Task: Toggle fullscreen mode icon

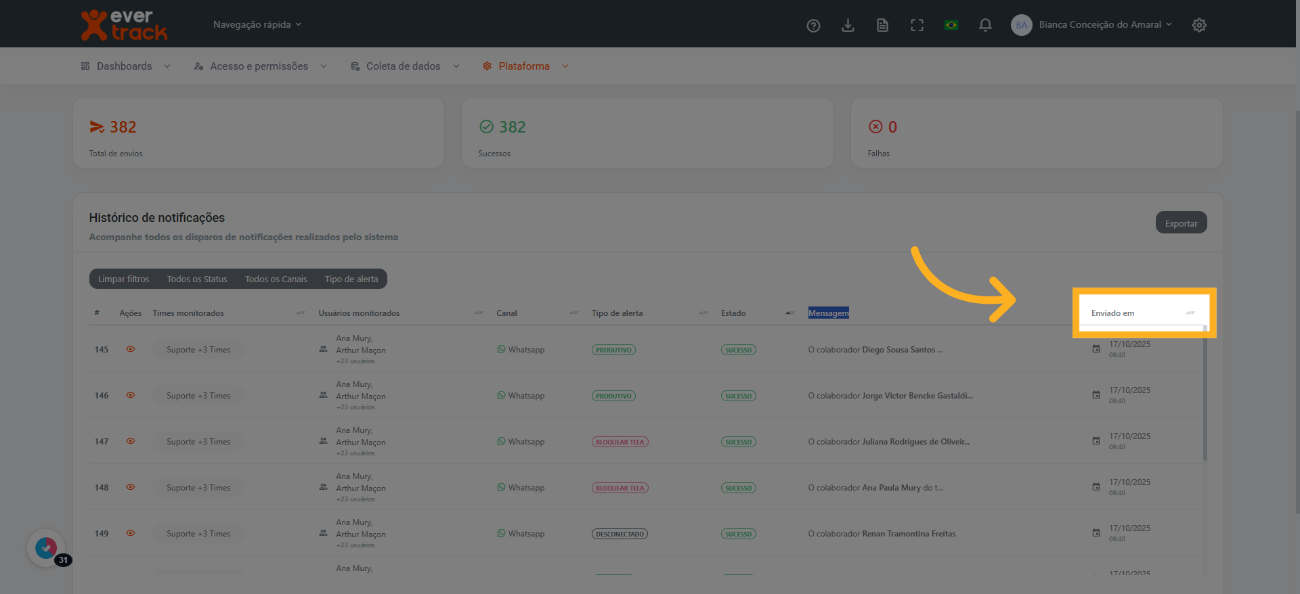Action: [916, 25]
